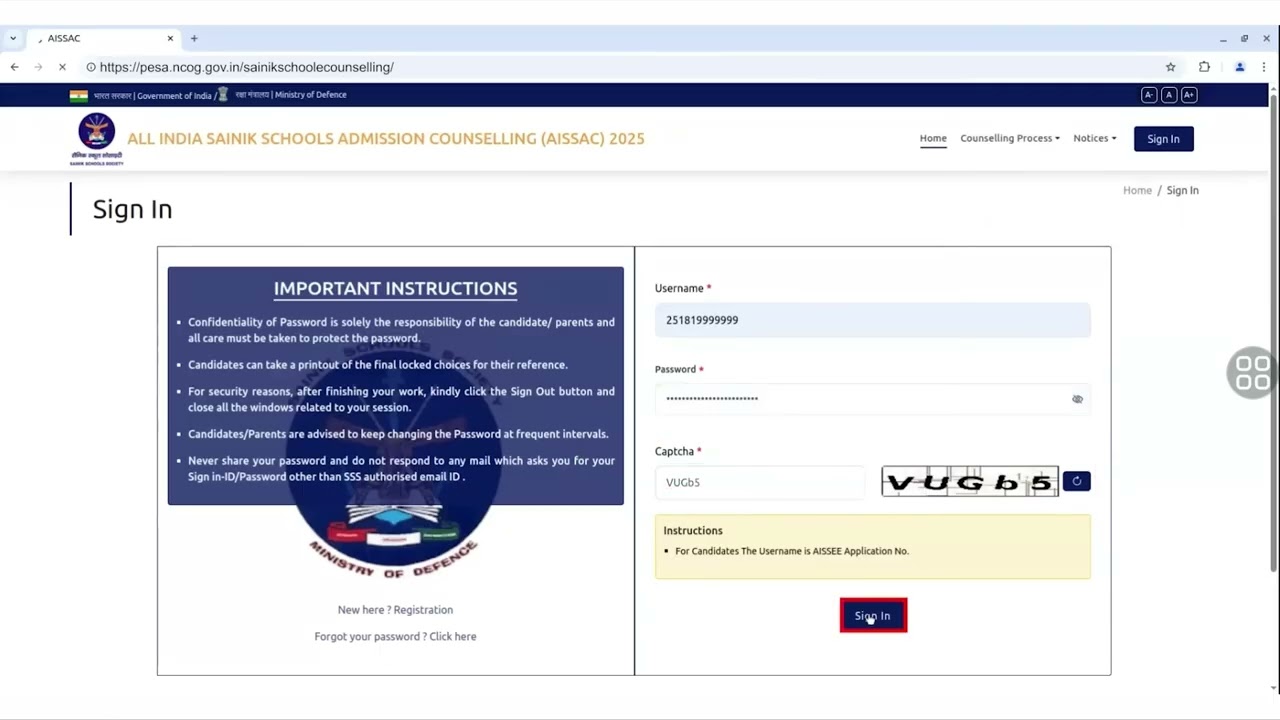Click the Password input field
Image resolution: width=1280 pixels, height=720 pixels.
pyautogui.click(x=872, y=399)
